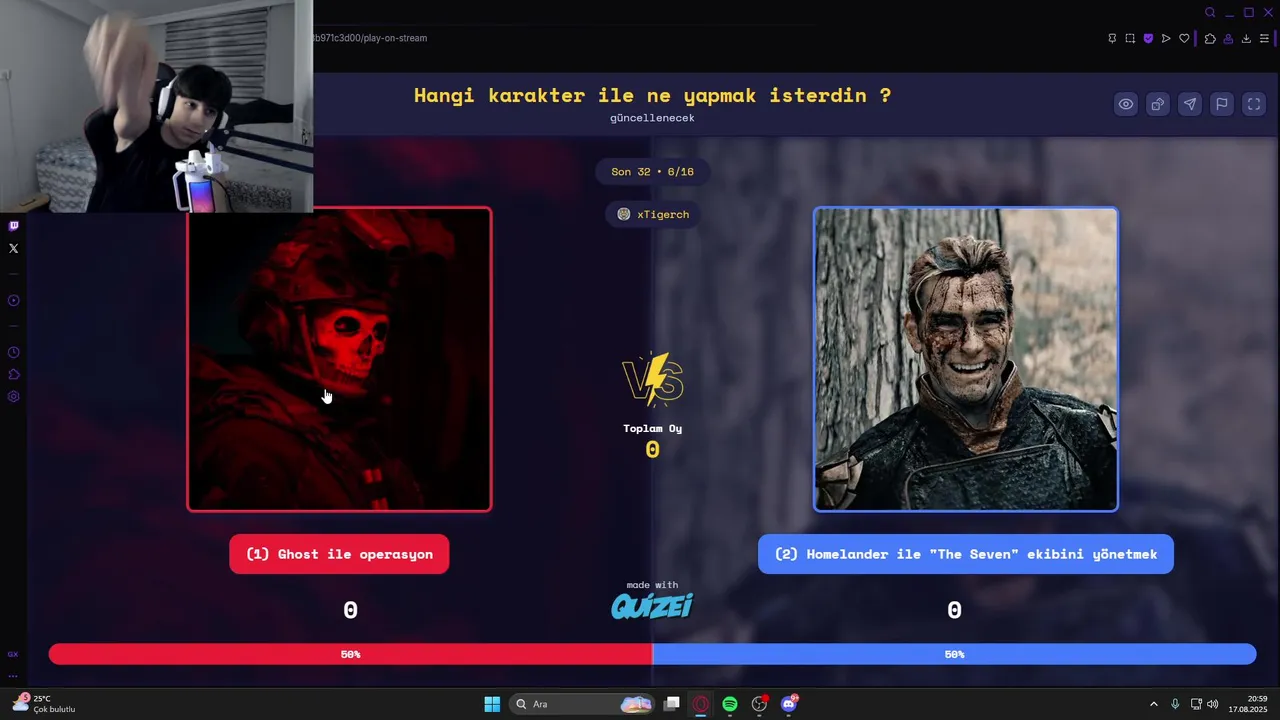This screenshot has height=720, width=1280.
Task: Bookmark the page with the heart icon
Action: click(1184, 38)
